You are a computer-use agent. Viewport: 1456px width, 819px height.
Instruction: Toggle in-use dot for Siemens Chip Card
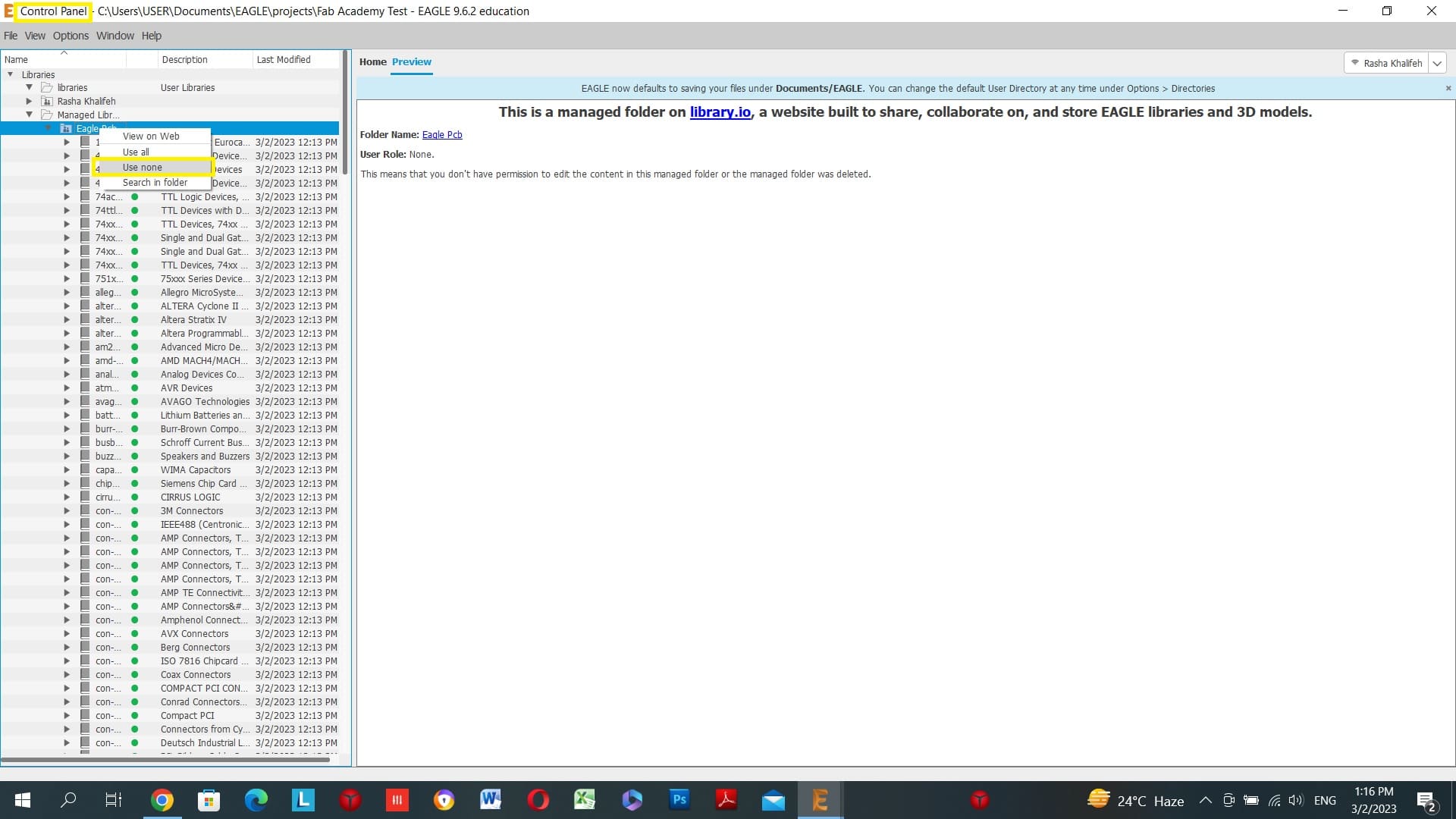pyautogui.click(x=135, y=484)
